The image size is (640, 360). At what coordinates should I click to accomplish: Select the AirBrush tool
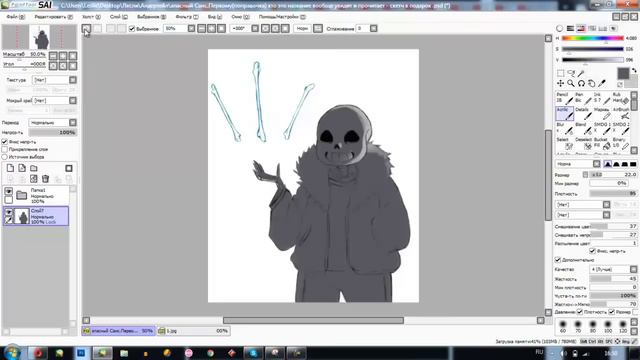(x=621, y=113)
